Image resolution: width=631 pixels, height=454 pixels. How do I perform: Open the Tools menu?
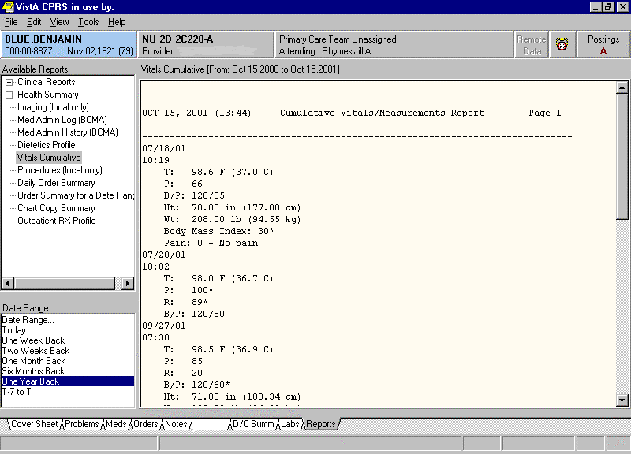88,22
